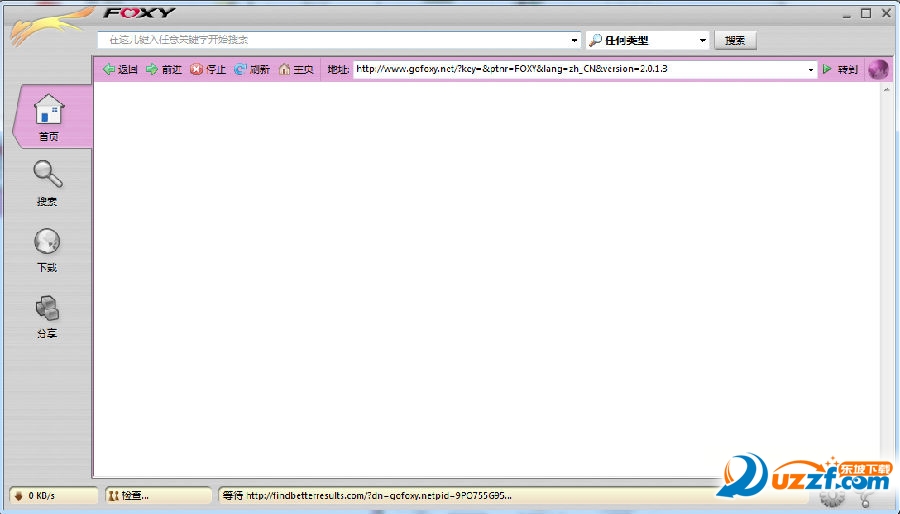
Task: Expand the address bar URL dropdown
Action: point(810,69)
